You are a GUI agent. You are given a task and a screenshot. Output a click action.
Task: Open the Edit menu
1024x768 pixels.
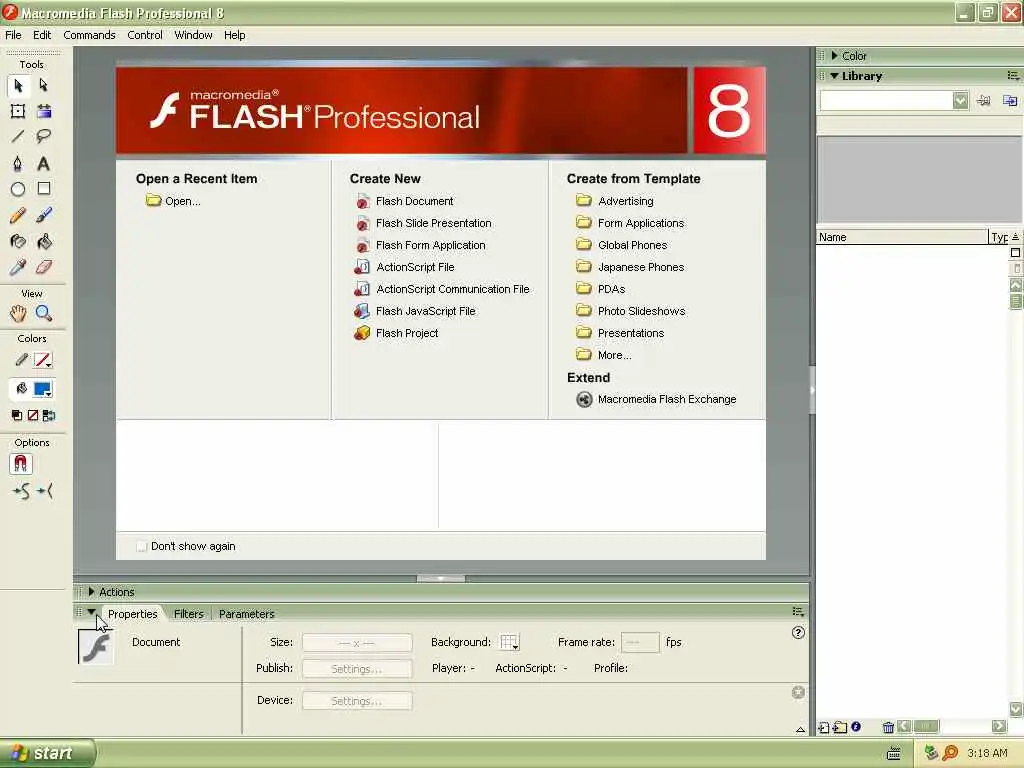(42, 35)
